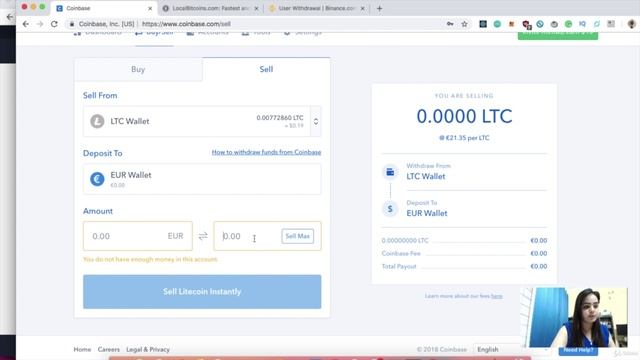
Task: Switch to the LocalBitcoins.com tab
Action: click(210, 8)
